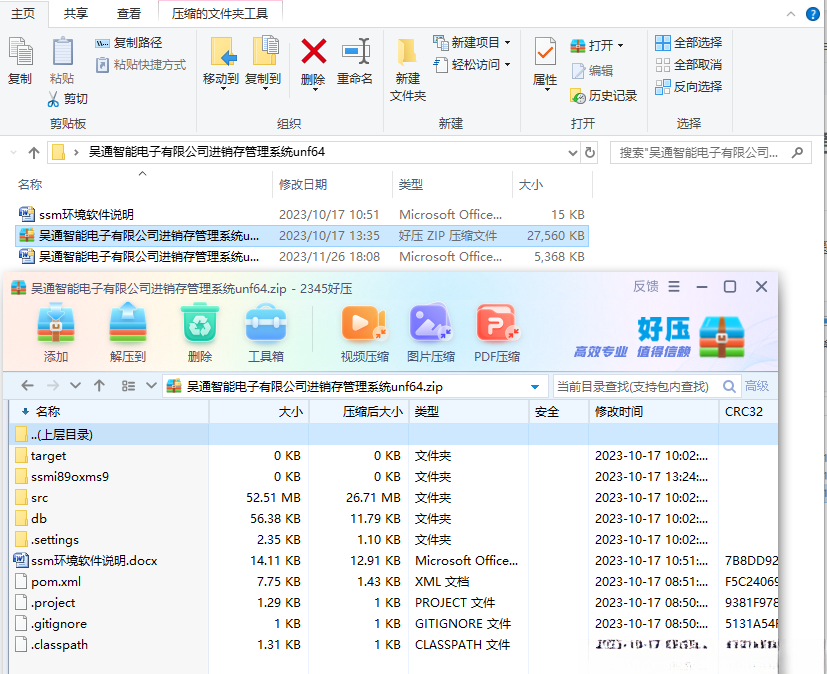Viewport: 827px width, 674px height.
Task: Select the src folder in archive
Action: pyautogui.click(x=393, y=498)
